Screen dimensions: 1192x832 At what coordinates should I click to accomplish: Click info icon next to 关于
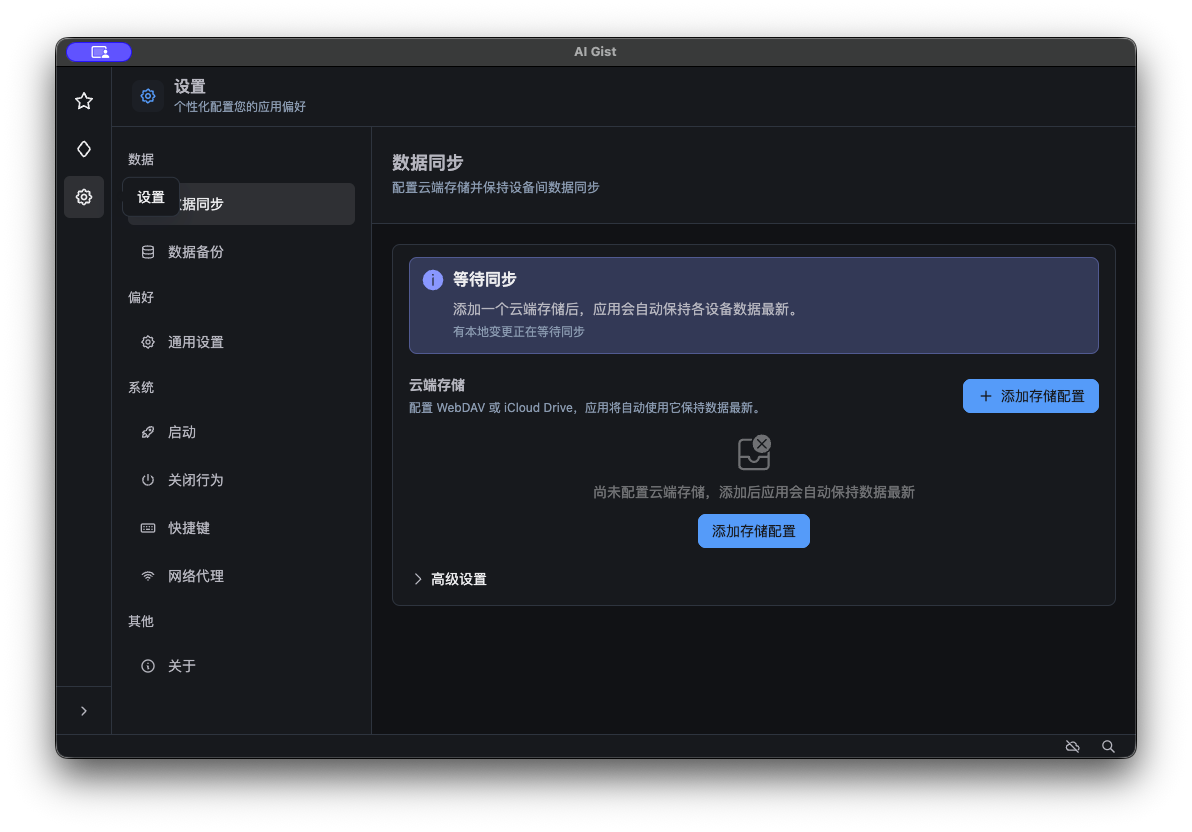(147, 666)
